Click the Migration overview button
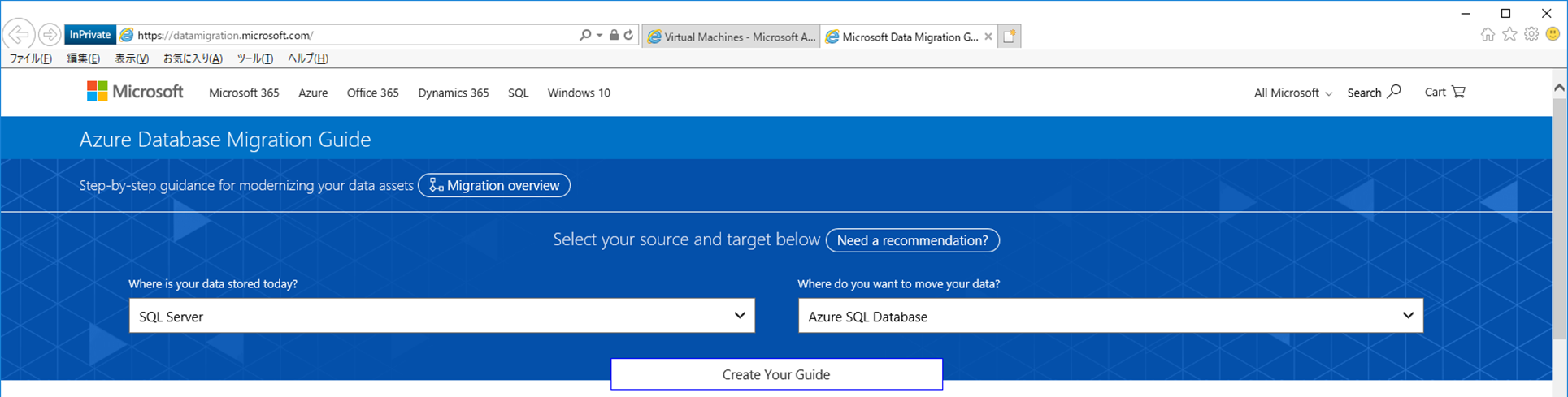Image resolution: width=1568 pixels, height=397 pixels. (494, 185)
